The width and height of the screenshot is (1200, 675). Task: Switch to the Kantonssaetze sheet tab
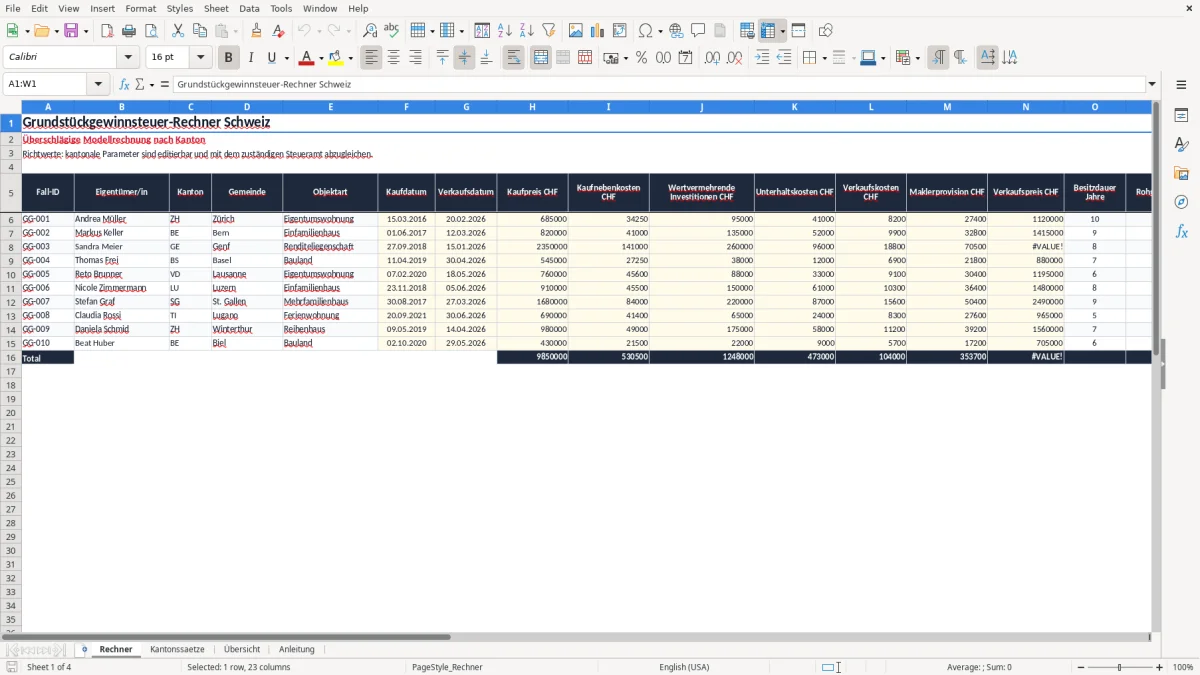click(x=177, y=649)
